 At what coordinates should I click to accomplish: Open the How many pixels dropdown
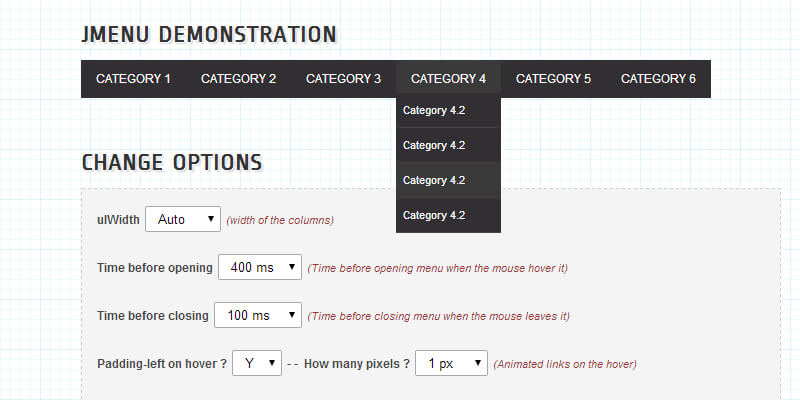(451, 363)
